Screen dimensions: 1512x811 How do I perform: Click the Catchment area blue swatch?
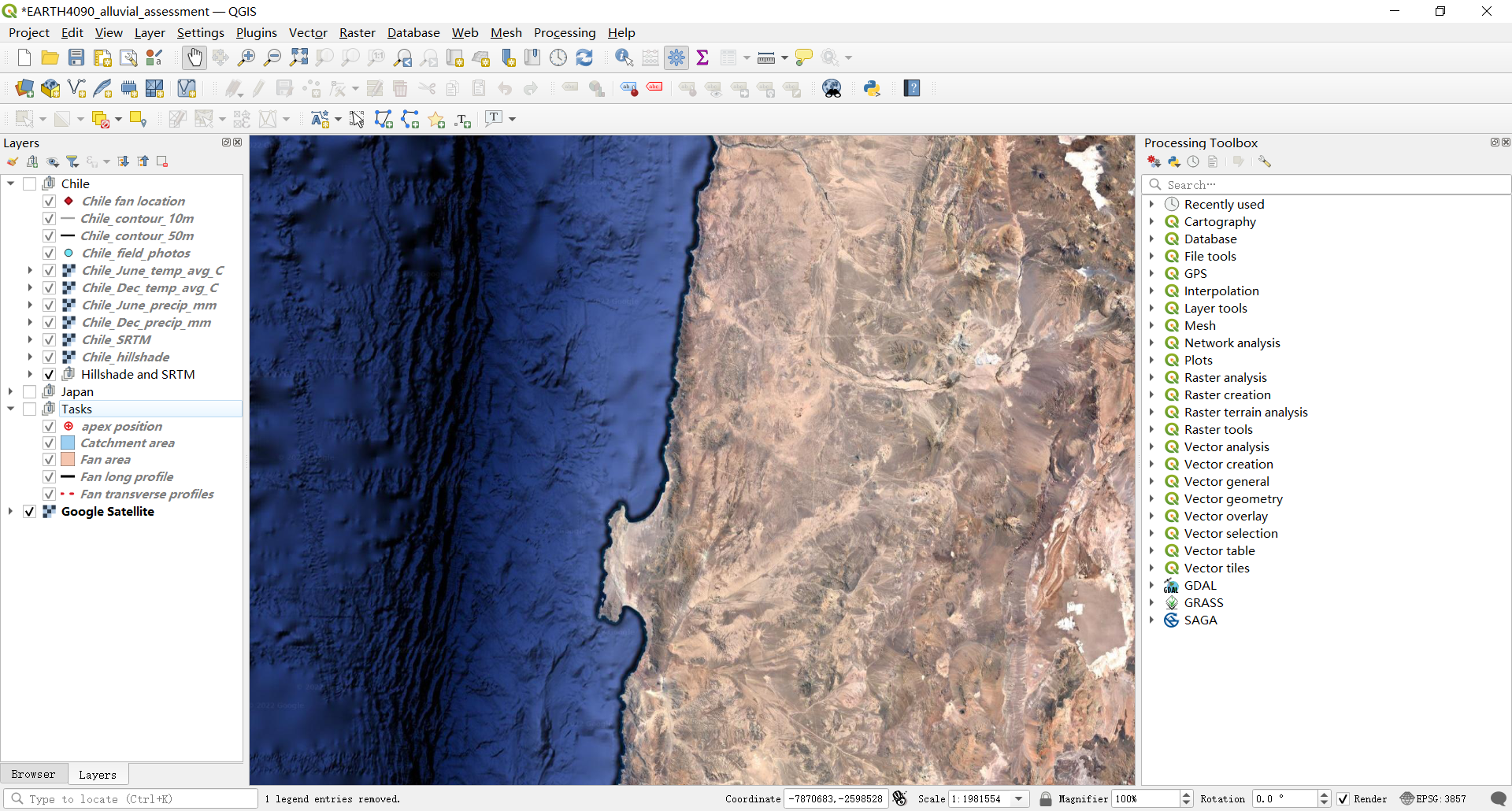(68, 443)
